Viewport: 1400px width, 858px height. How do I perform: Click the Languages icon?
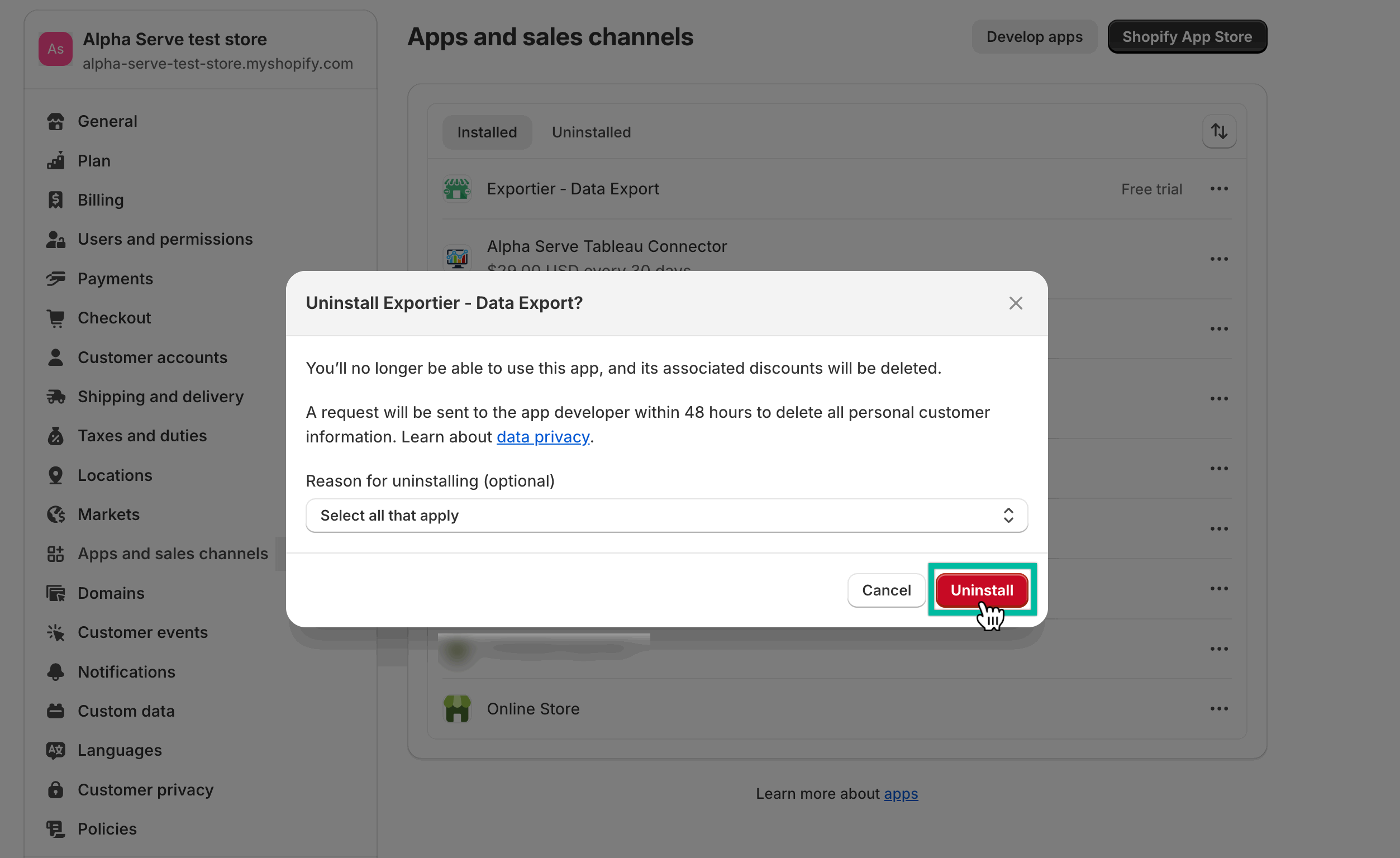(55, 750)
